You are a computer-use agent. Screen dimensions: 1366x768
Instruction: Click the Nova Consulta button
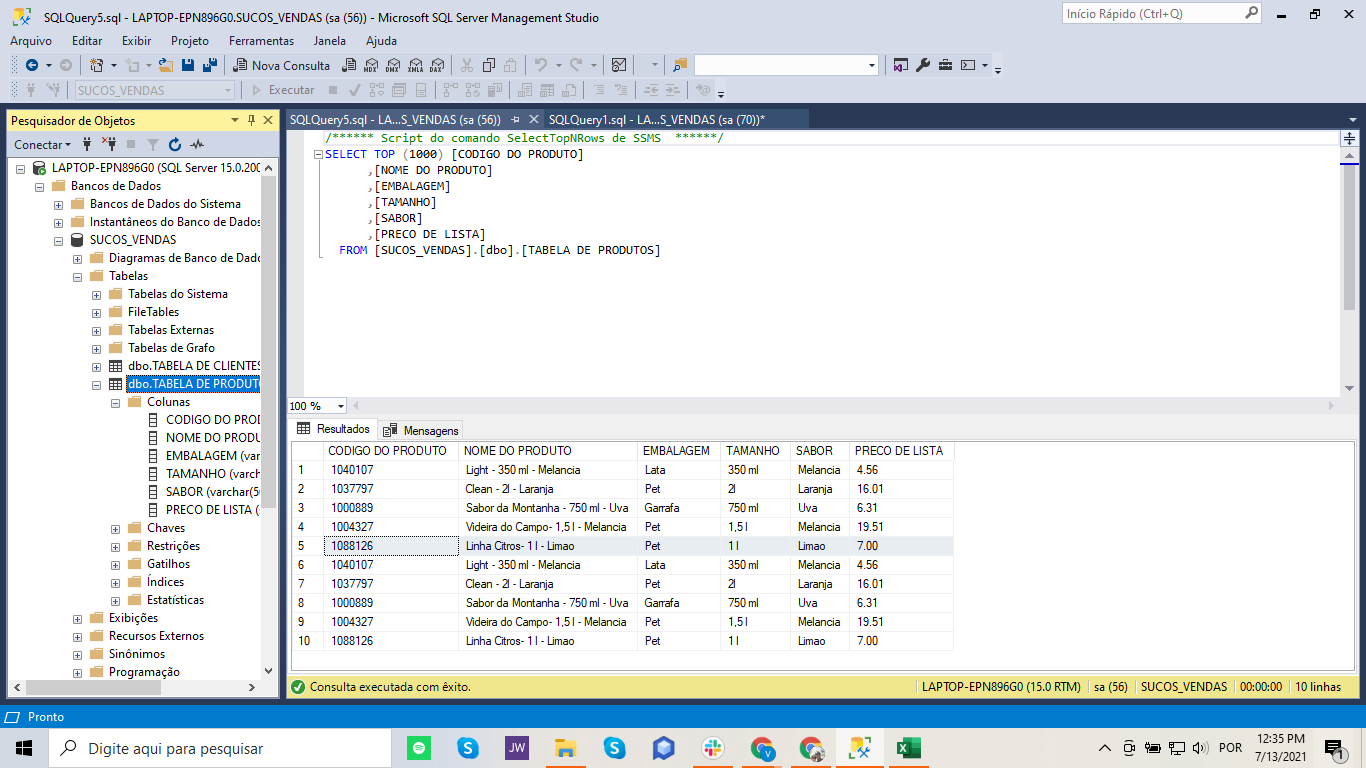(x=282, y=65)
